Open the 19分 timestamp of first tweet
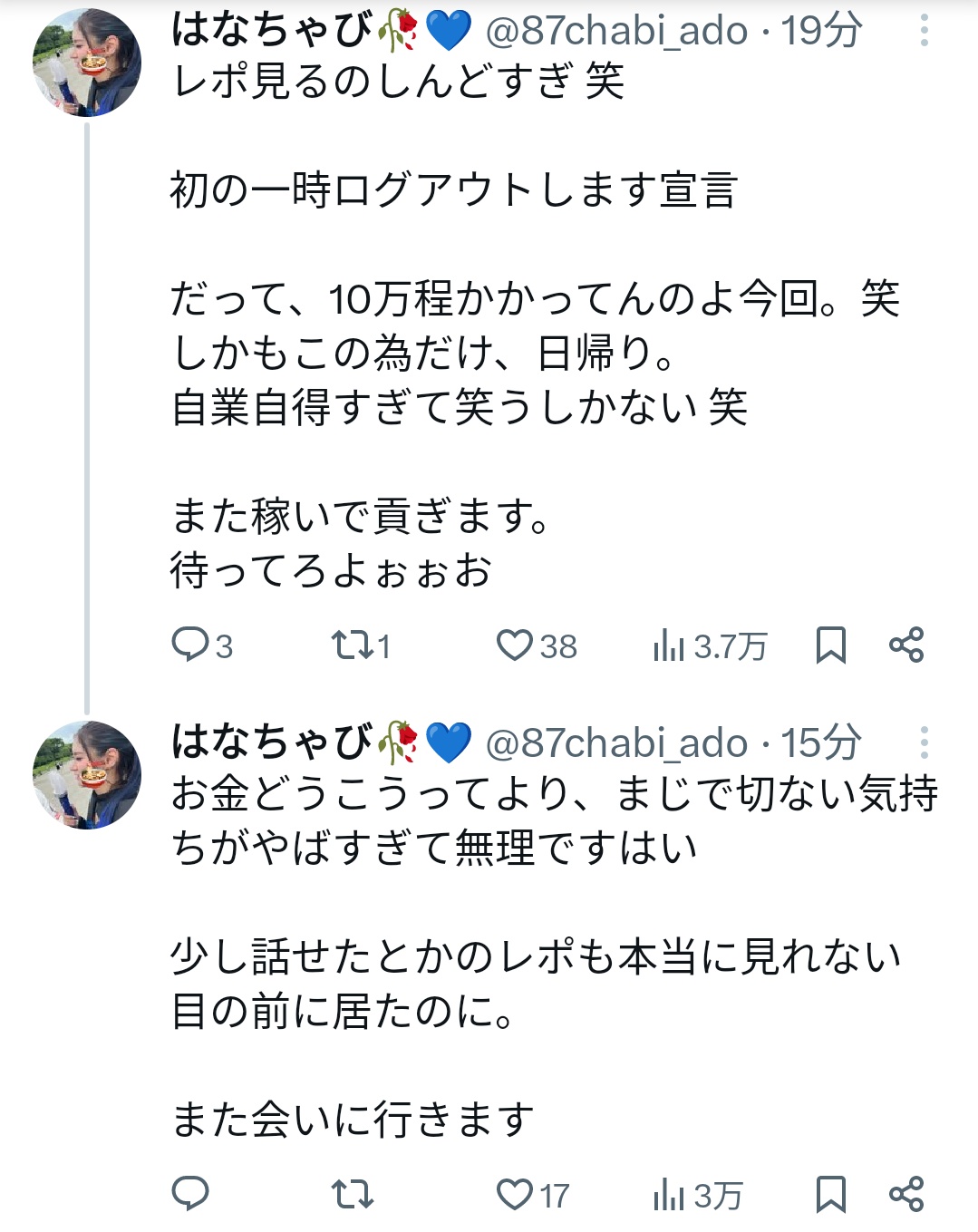The image size is (978, 1232). point(821,31)
